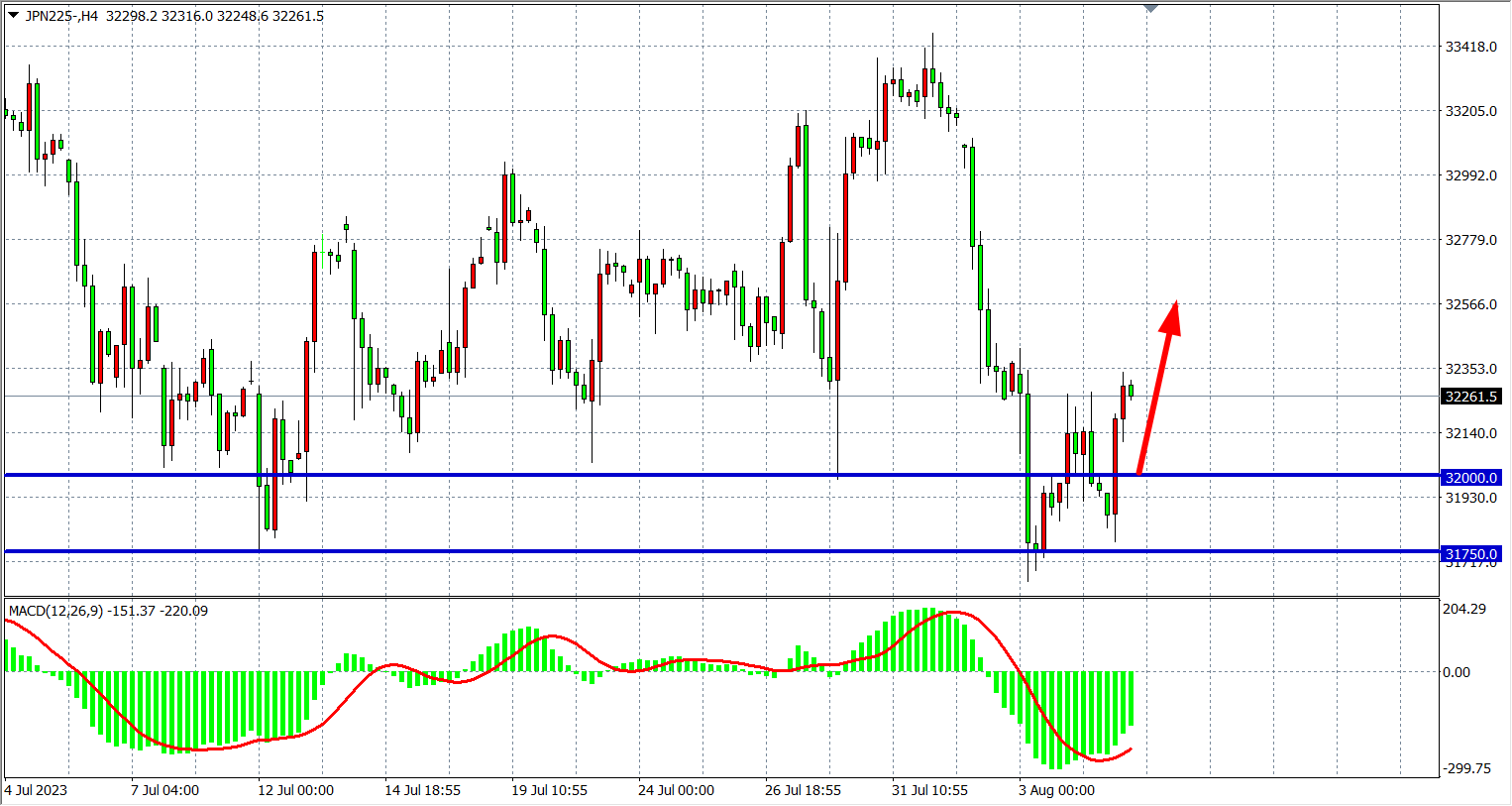Select the red upward arrow drawing

[1155, 397]
